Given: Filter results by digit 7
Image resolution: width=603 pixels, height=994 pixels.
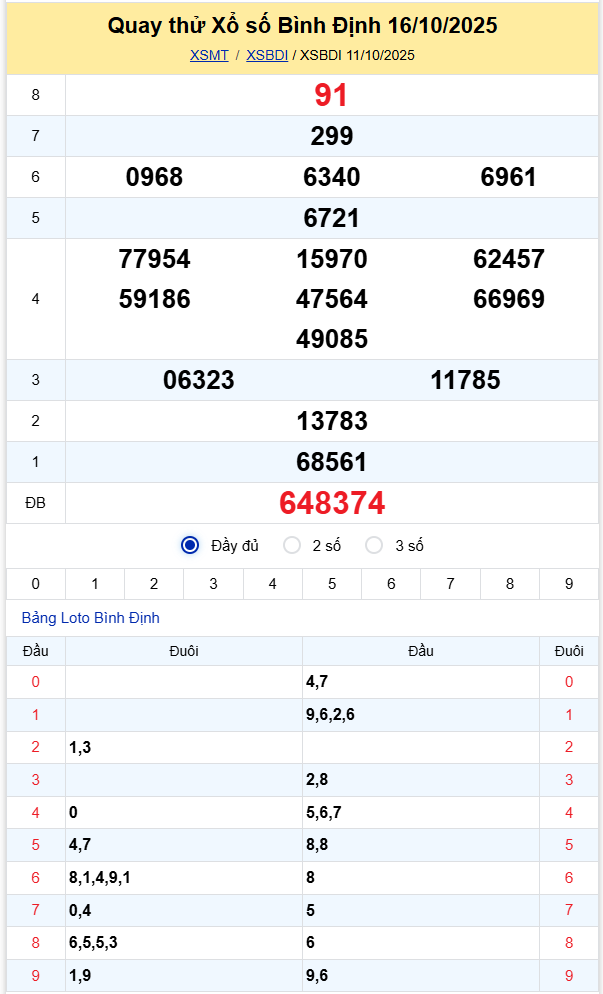Looking at the screenshot, I should pos(450,584).
